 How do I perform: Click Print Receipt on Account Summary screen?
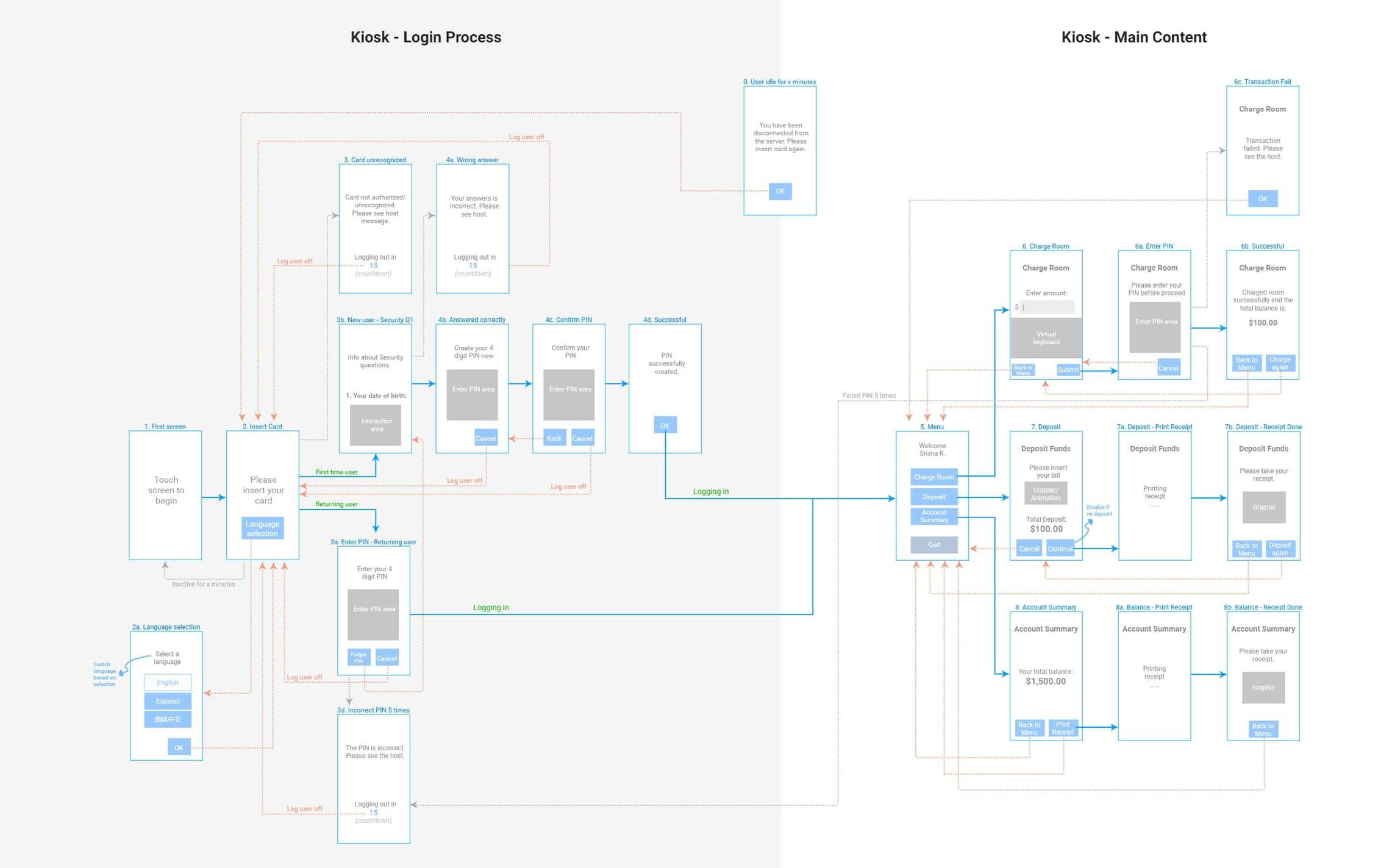pyautogui.click(x=1063, y=728)
